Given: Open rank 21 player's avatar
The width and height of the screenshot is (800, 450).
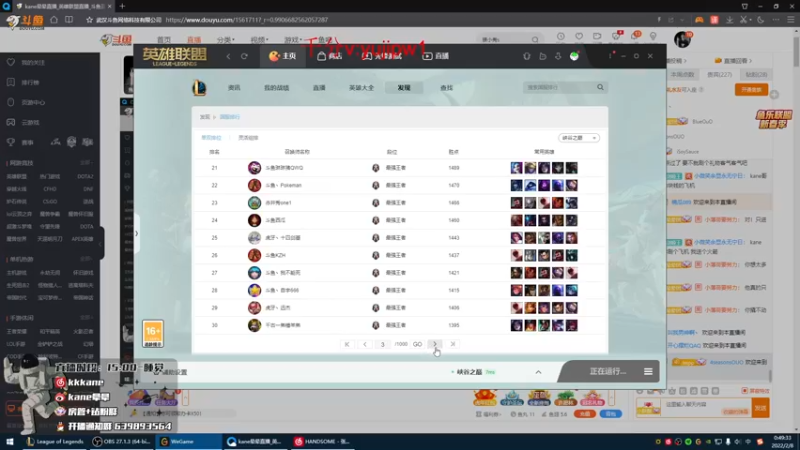Looking at the screenshot, I should [x=254, y=167].
